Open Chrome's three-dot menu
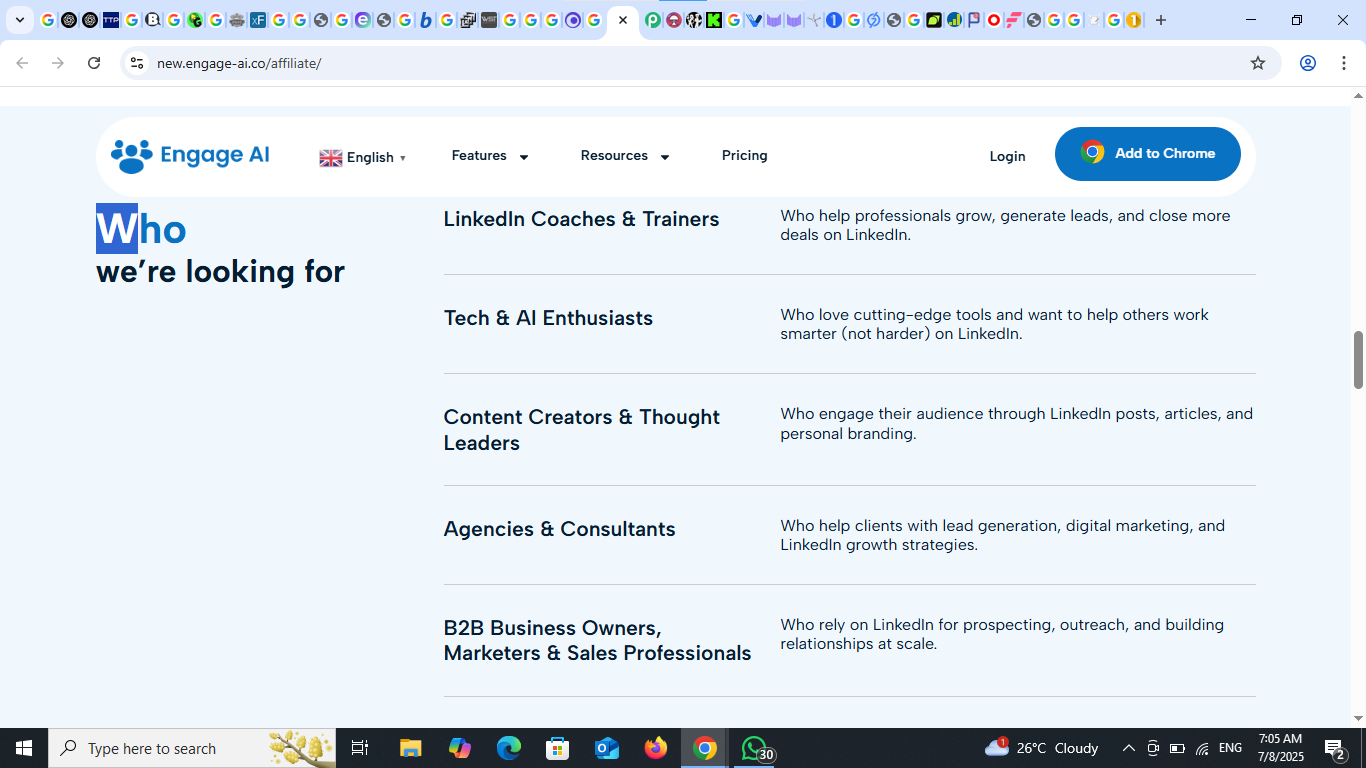Screen dimensions: 1366x768 1344,63
